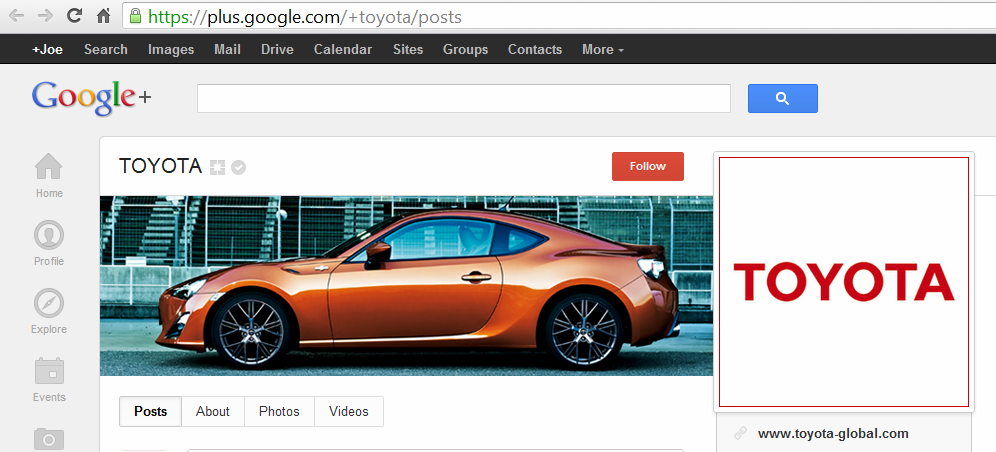Expand the More dropdown in top bar
This screenshot has width=996, height=452.
(602, 49)
